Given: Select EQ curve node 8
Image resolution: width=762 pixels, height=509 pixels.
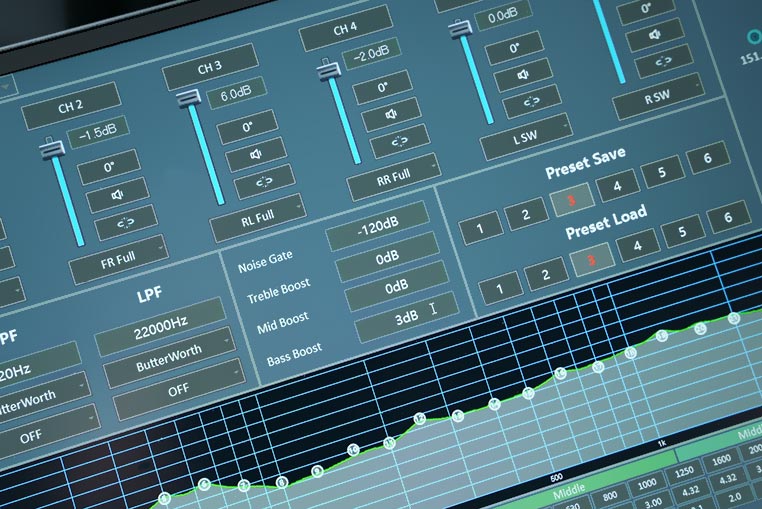Looking at the screenshot, I should coord(281,482).
